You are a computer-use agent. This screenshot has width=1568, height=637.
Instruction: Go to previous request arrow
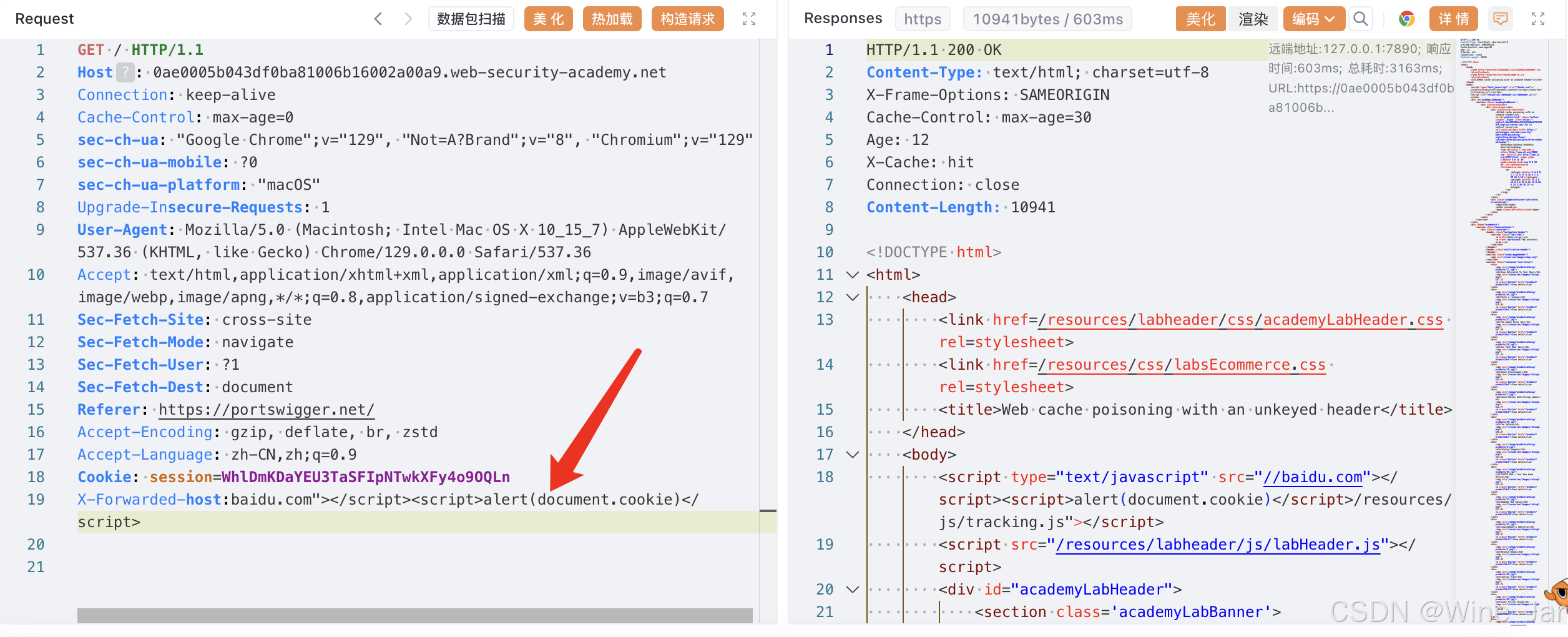click(x=378, y=19)
